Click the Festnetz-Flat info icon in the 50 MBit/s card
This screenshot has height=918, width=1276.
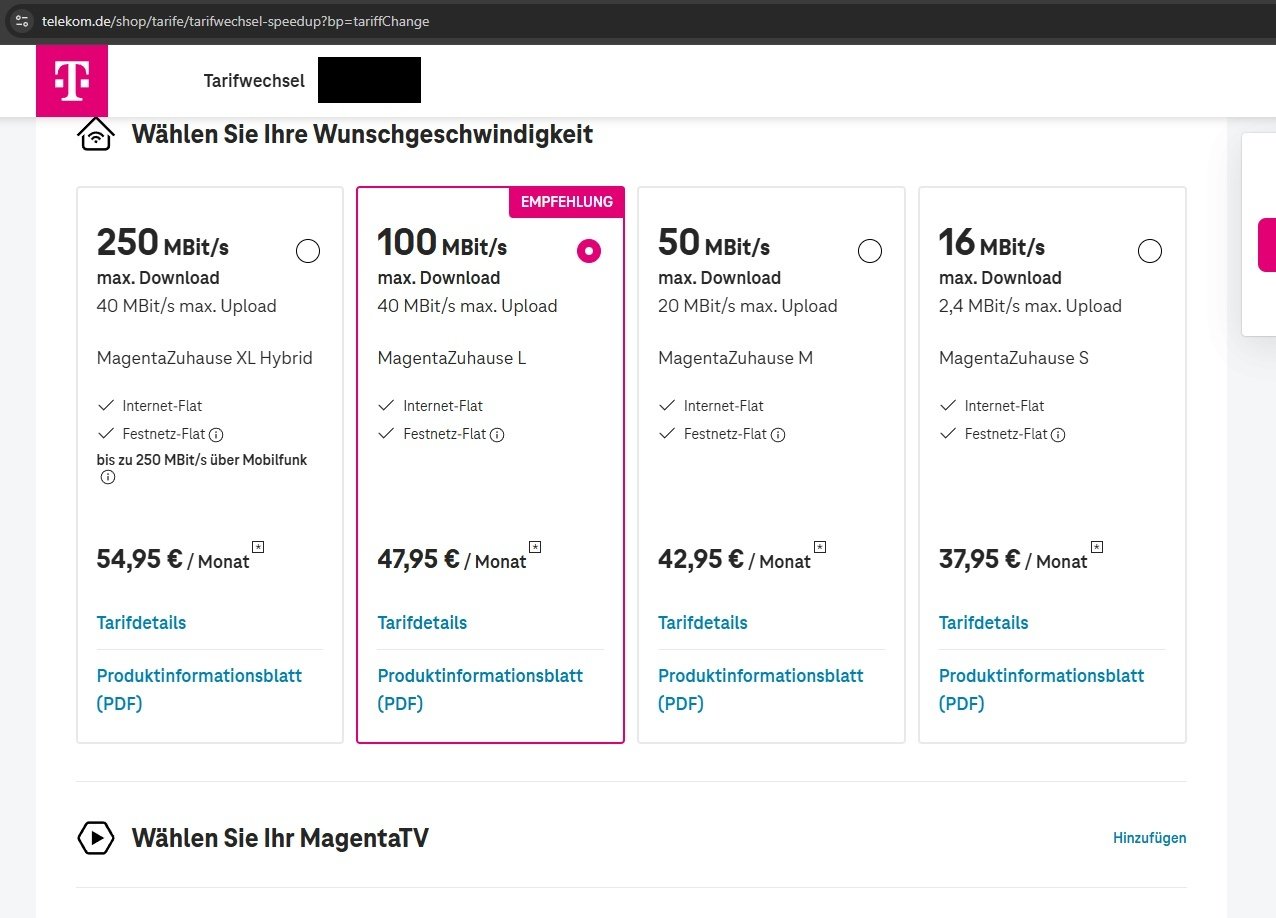pos(778,434)
